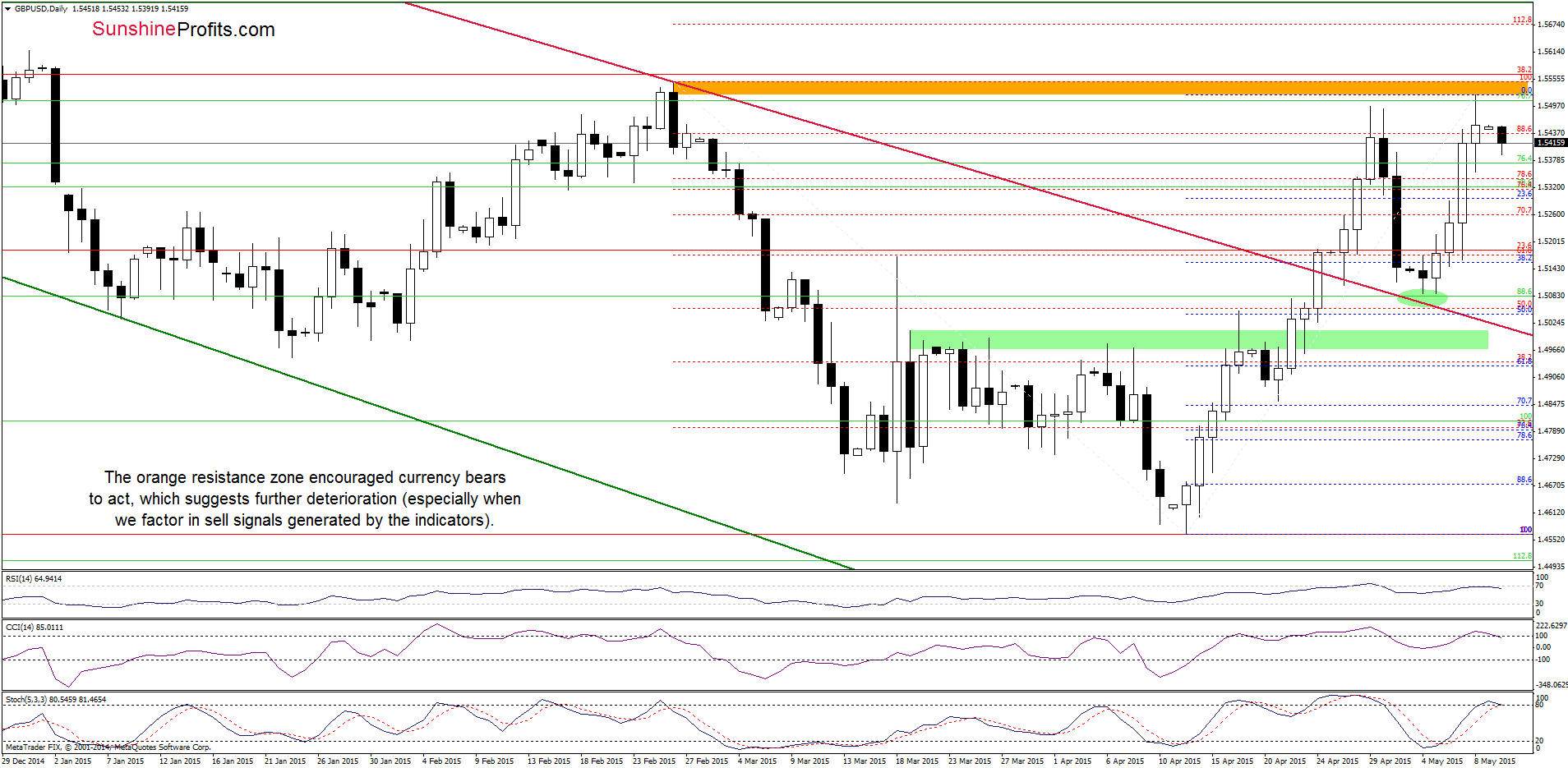Image resolution: width=1568 pixels, height=768 pixels.
Task: Click price axis value 1.53200
Action: [1551, 187]
